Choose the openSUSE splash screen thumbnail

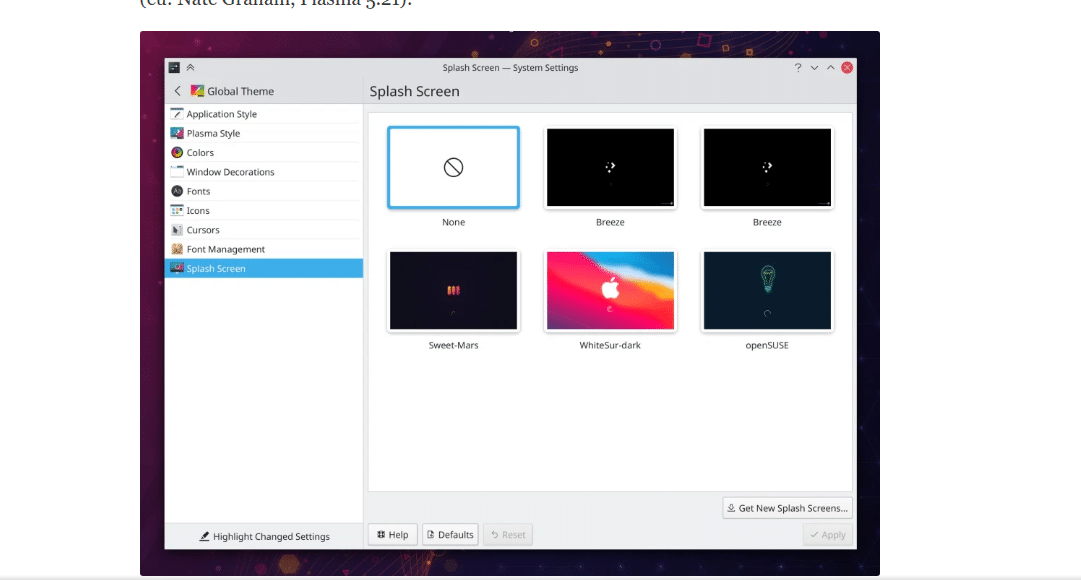pyautogui.click(x=767, y=290)
